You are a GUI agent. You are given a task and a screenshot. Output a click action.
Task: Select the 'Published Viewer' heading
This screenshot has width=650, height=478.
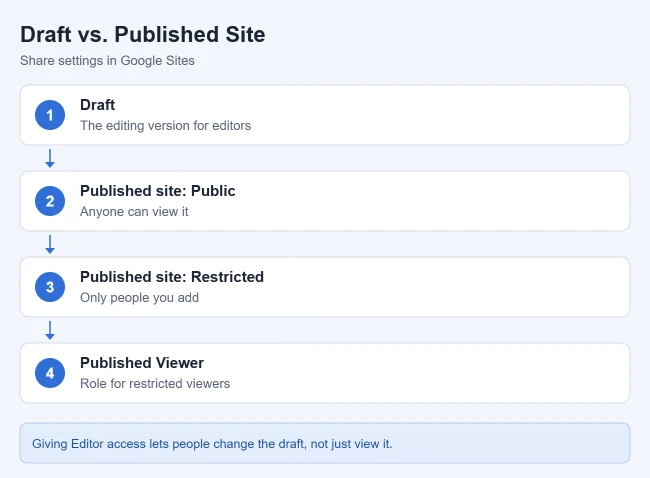tap(142, 363)
